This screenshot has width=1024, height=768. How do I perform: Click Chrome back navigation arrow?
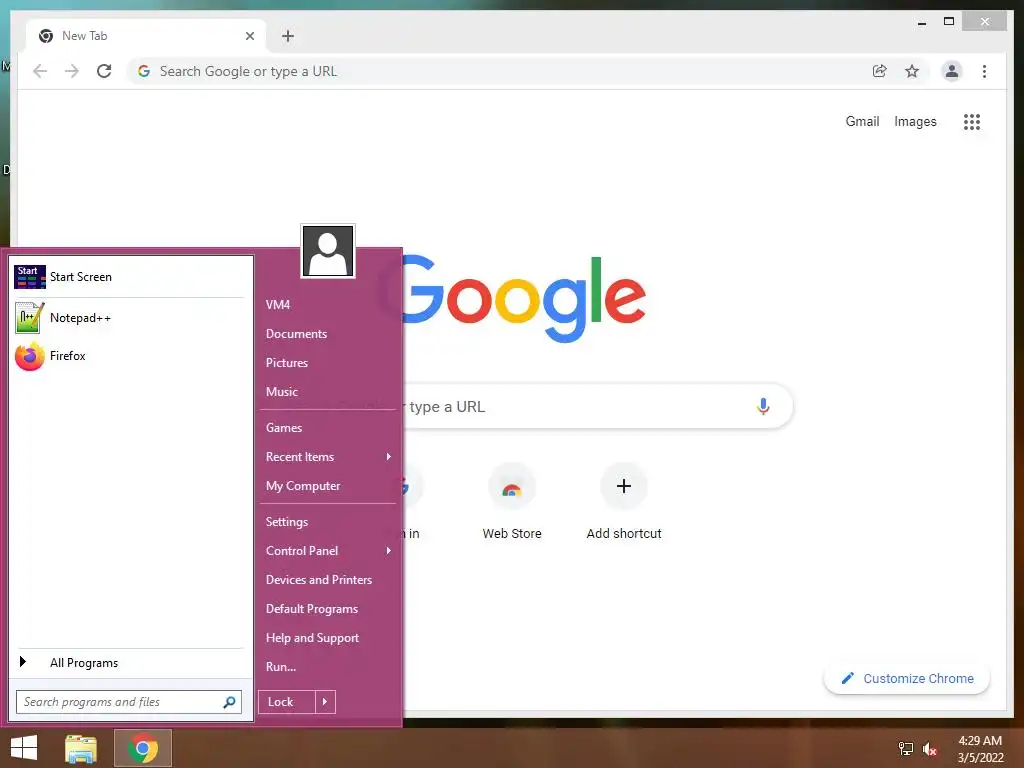point(40,71)
